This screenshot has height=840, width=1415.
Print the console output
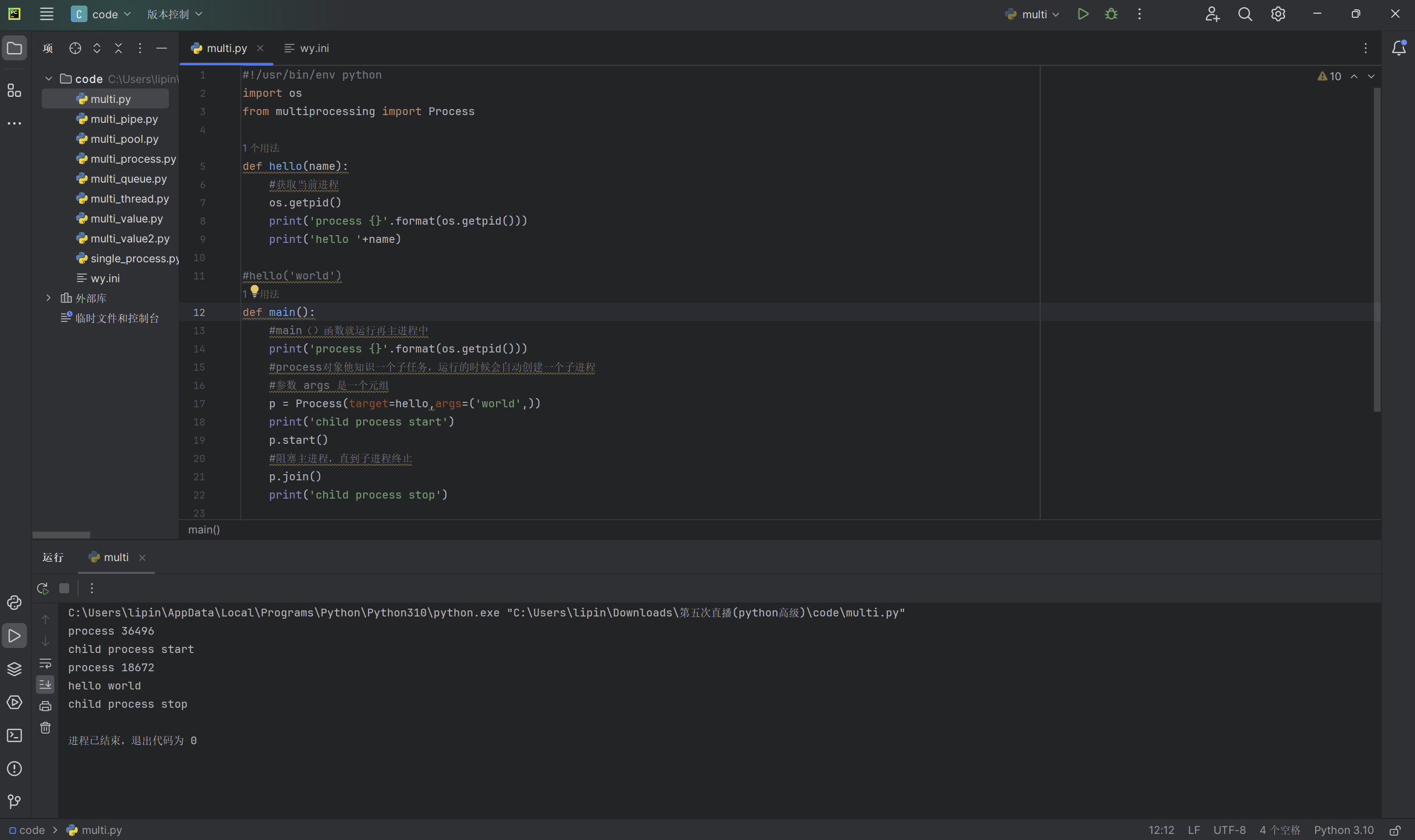pos(45,706)
